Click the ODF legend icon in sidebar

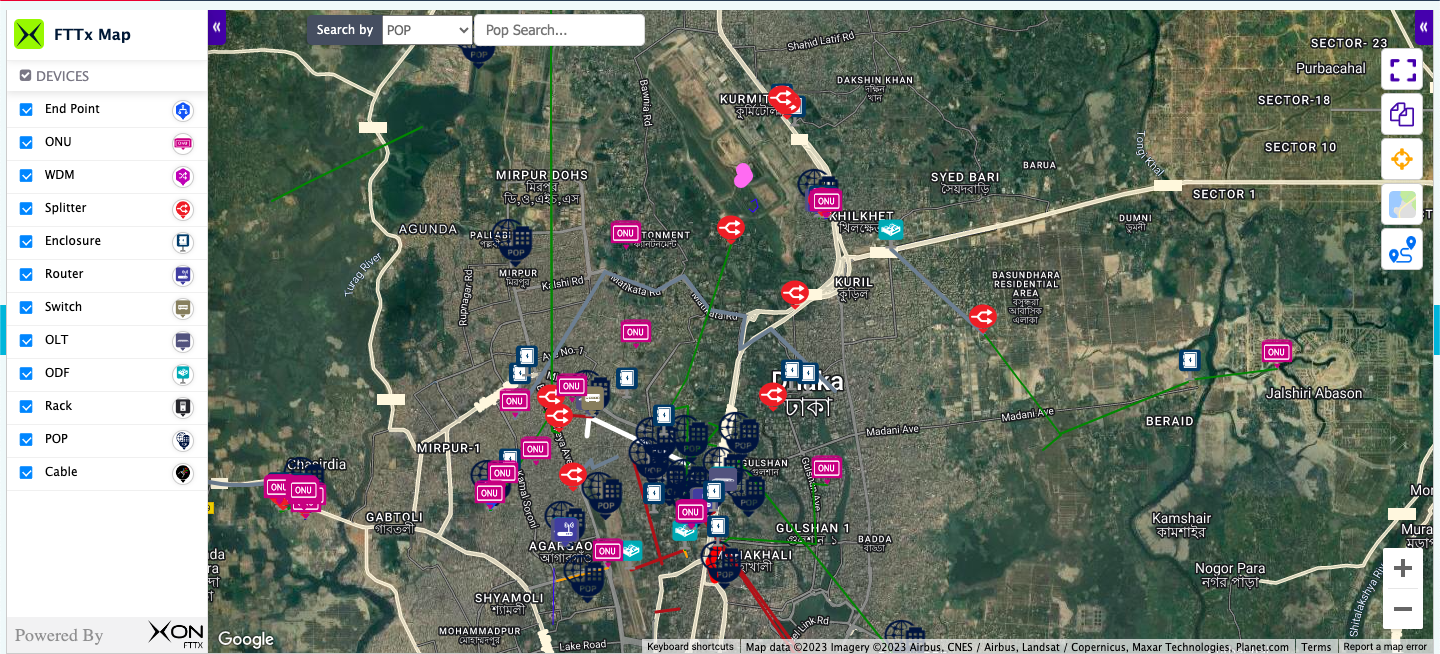click(183, 374)
